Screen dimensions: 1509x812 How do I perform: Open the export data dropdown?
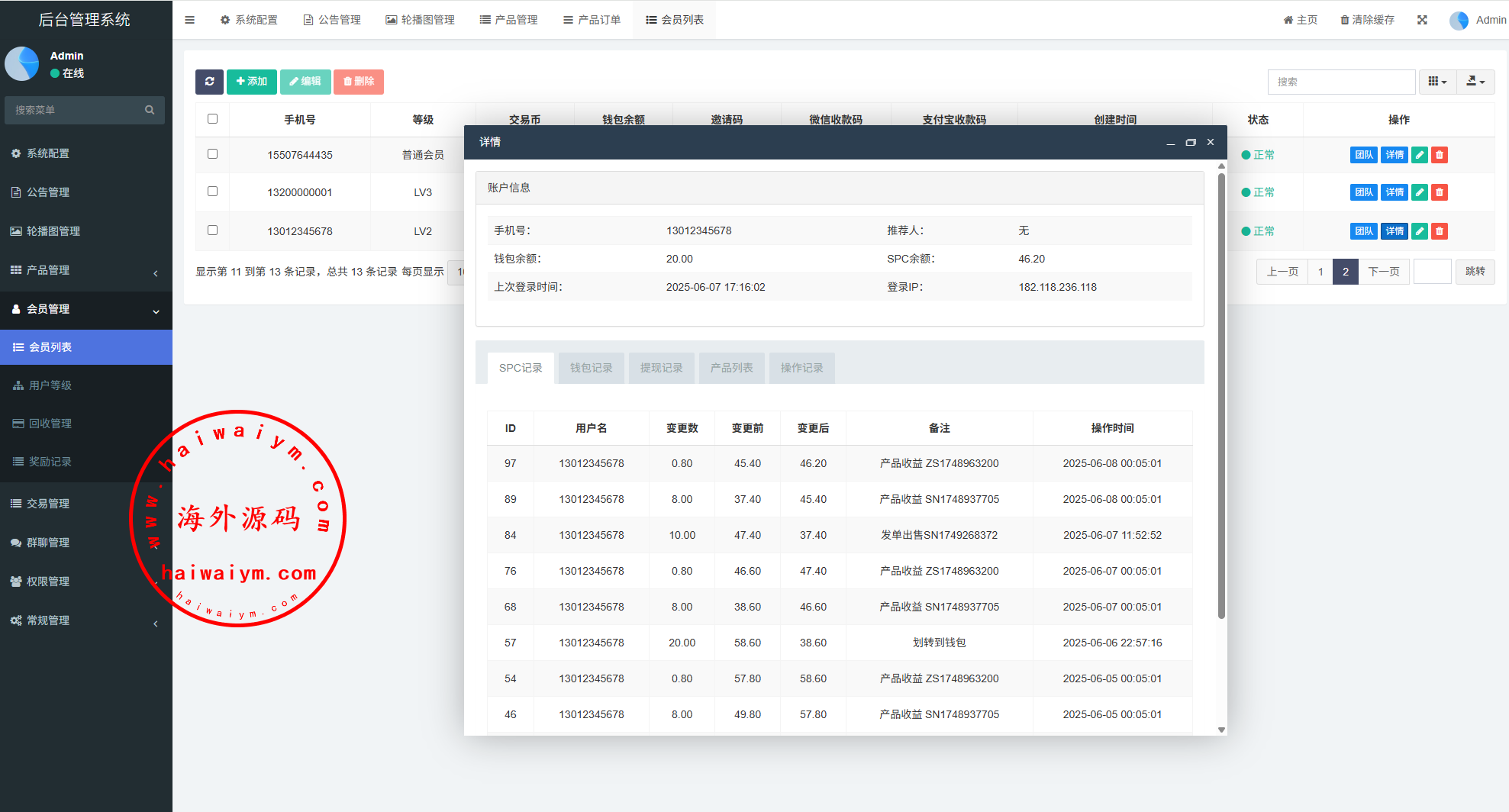click(1475, 82)
